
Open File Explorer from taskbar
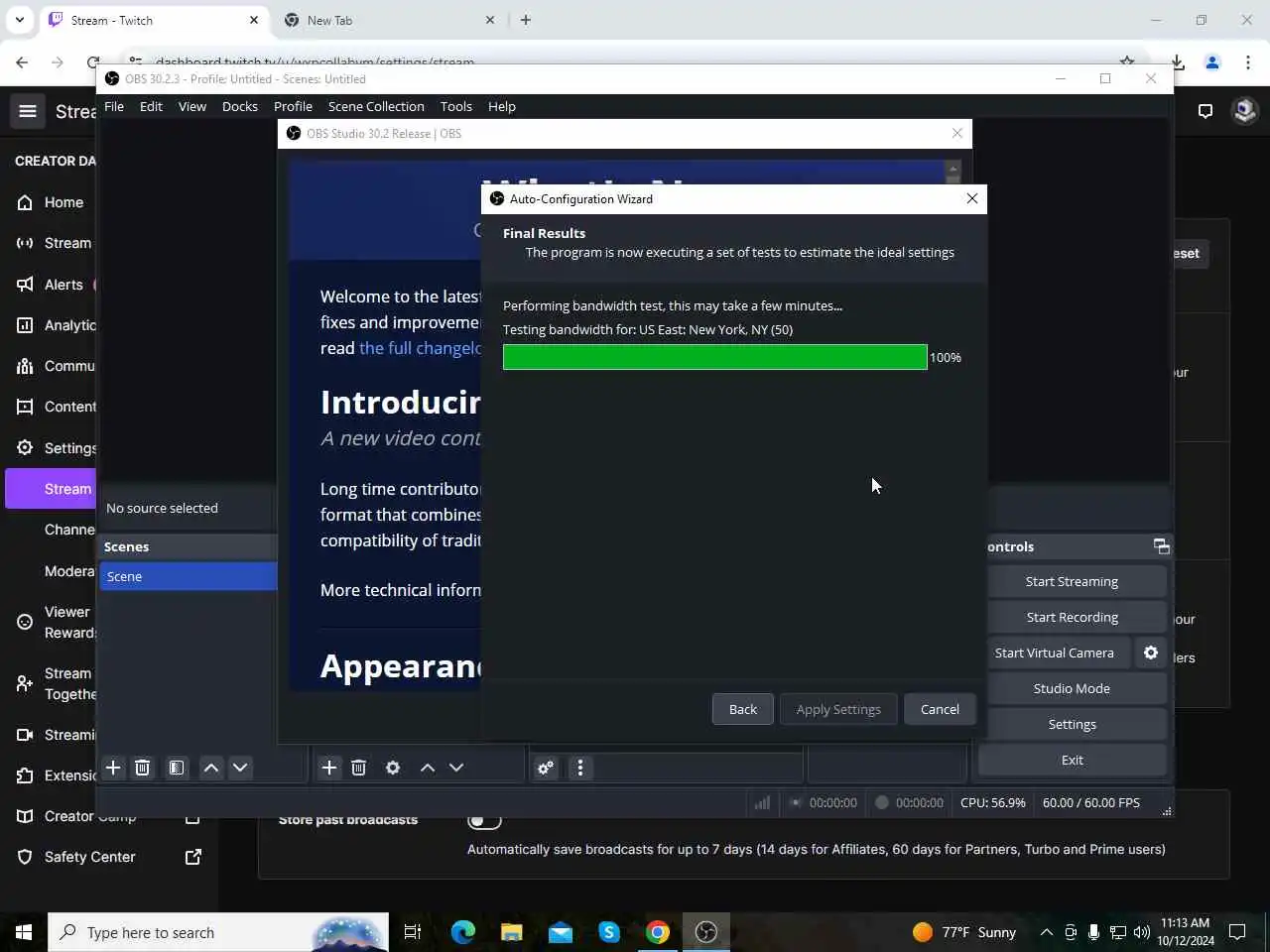511,932
